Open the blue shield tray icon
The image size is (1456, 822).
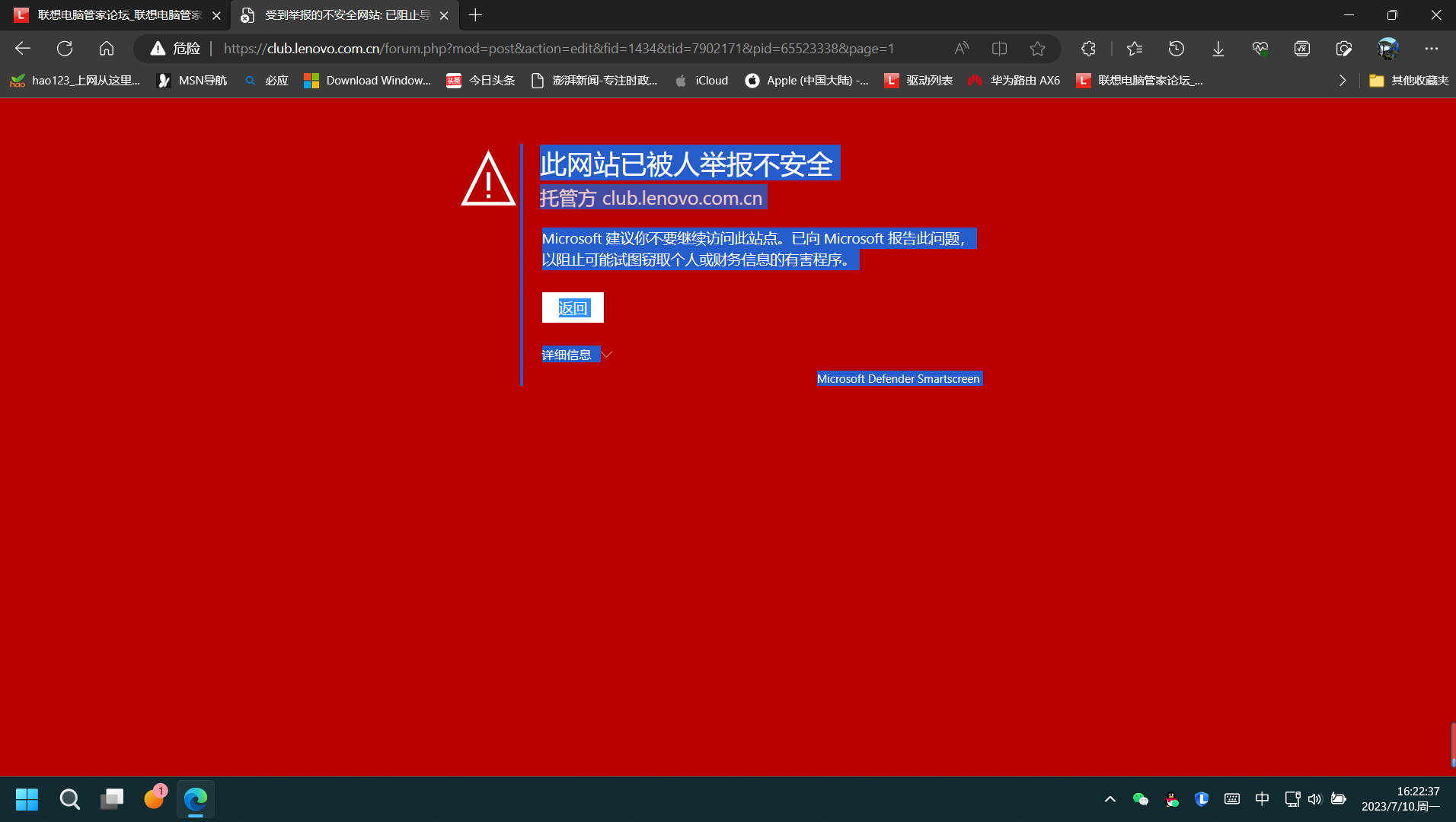click(1202, 799)
